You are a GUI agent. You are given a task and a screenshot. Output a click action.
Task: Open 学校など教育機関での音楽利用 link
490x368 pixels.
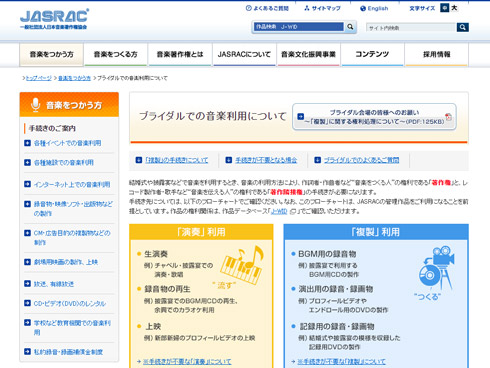tap(72, 327)
